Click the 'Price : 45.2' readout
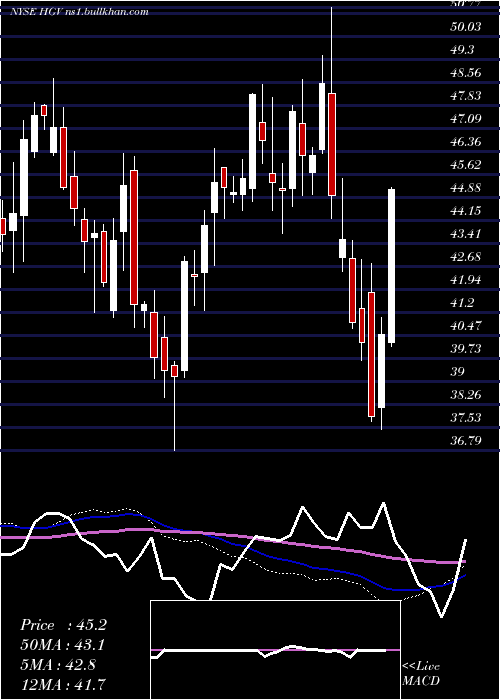This screenshot has height=700, width=500. point(63,625)
